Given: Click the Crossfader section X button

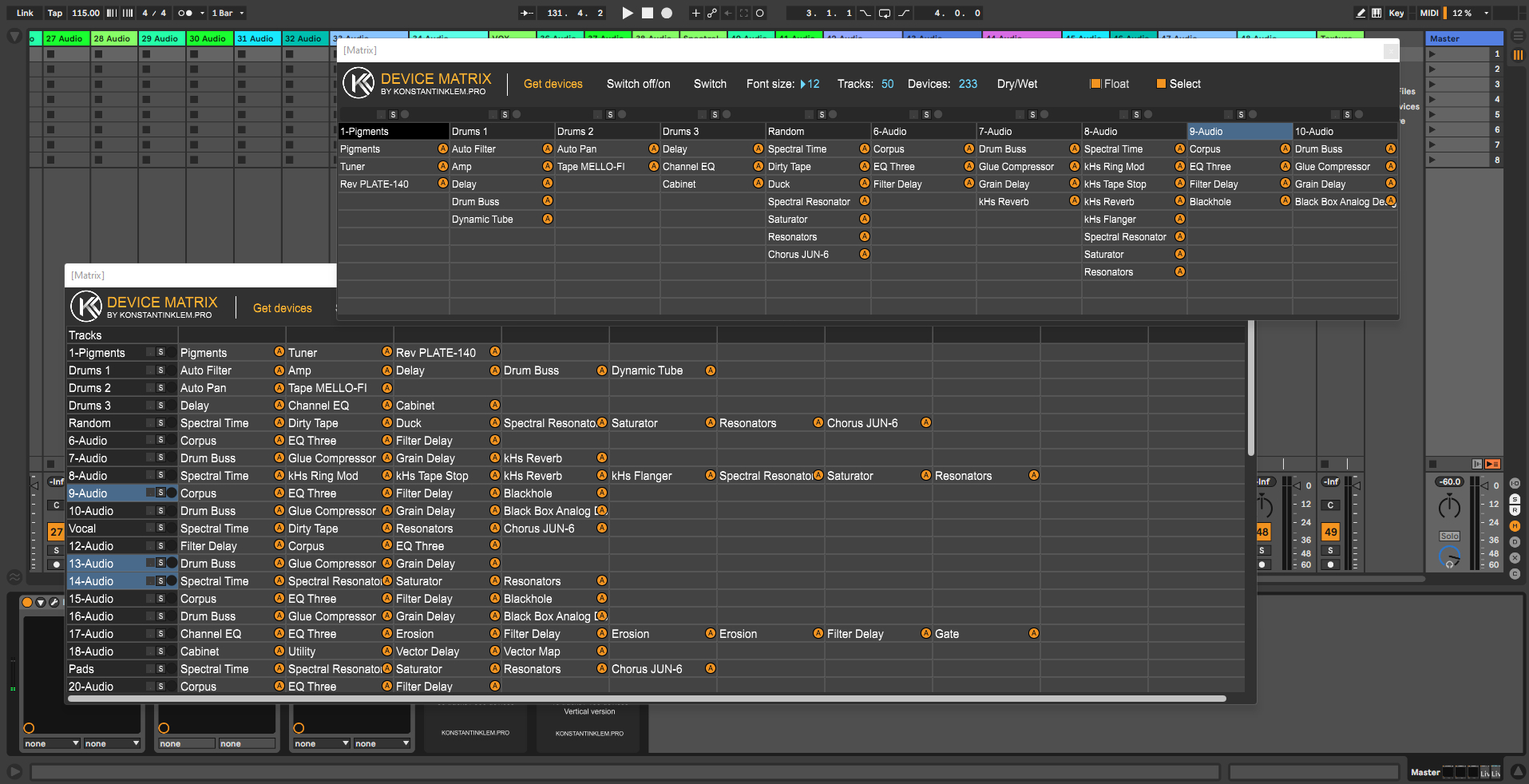Looking at the screenshot, I should click(x=1515, y=558).
